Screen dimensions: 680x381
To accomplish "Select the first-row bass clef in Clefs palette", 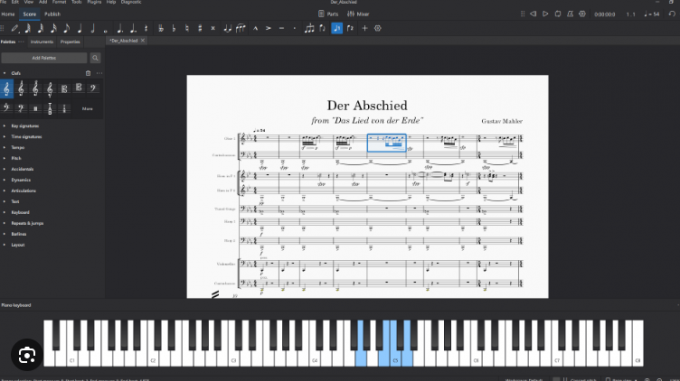I will (93, 89).
